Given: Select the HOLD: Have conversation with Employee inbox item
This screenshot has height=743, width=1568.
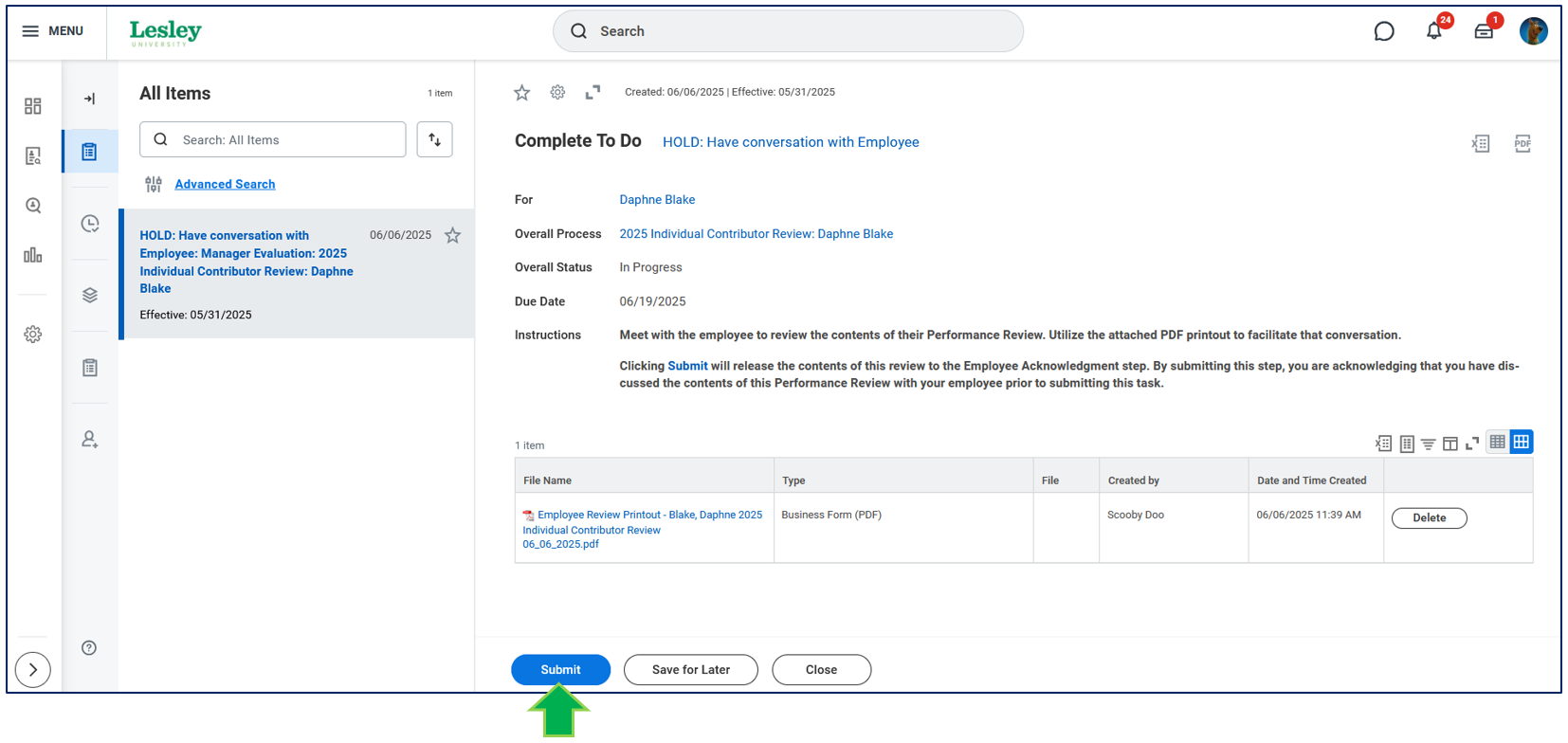Looking at the screenshot, I should pyautogui.click(x=297, y=274).
